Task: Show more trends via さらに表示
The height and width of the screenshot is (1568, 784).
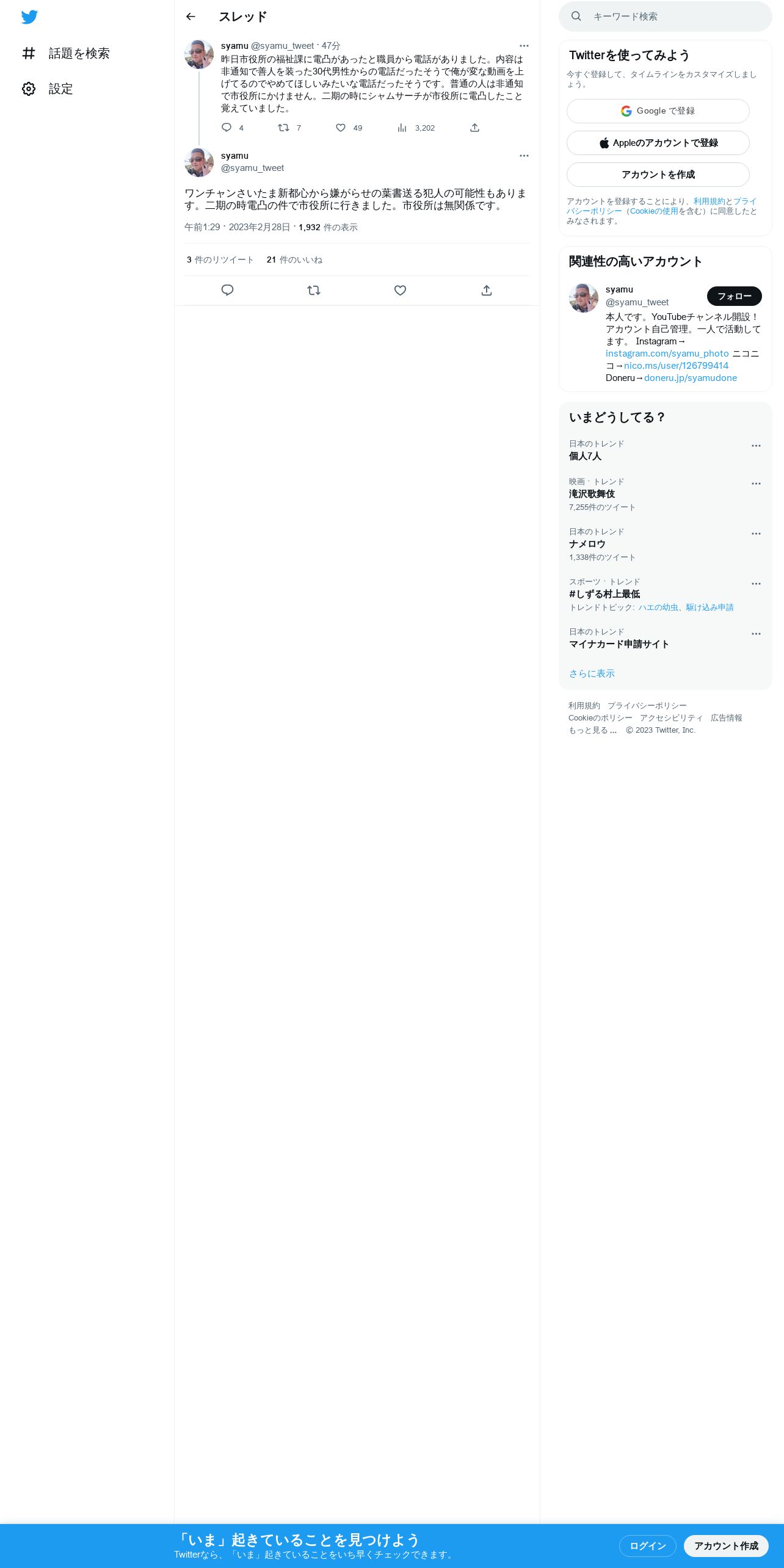Action: tap(592, 673)
